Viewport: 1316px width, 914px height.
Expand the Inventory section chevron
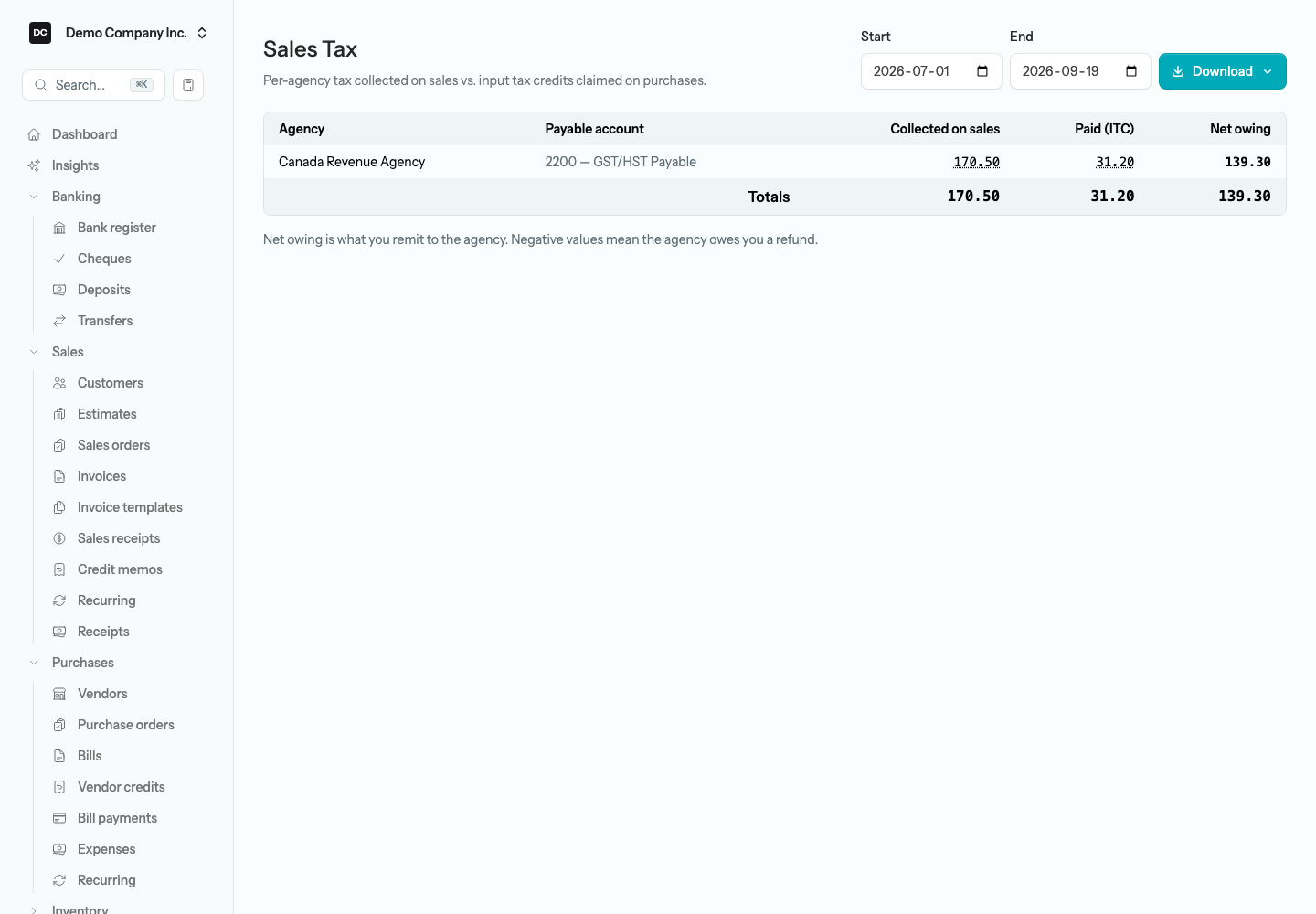tap(34, 910)
